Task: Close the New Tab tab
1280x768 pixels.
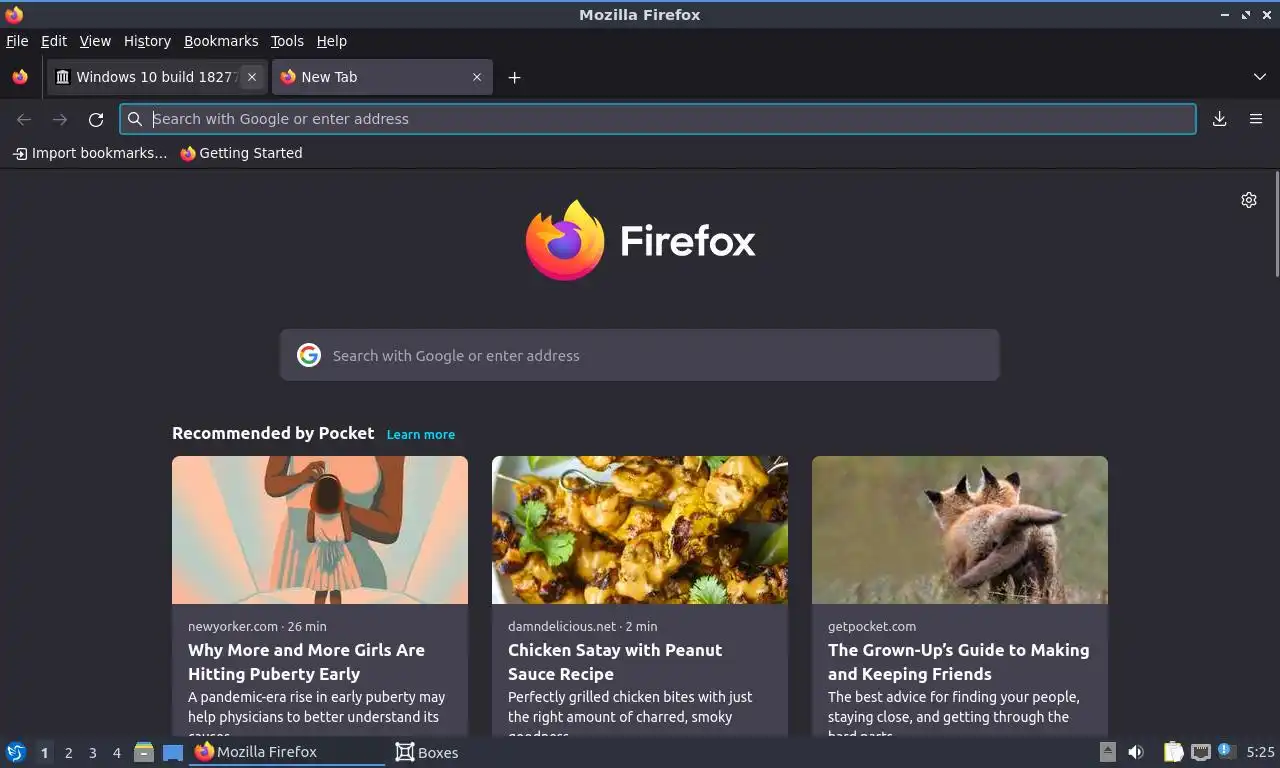Action: (x=477, y=77)
